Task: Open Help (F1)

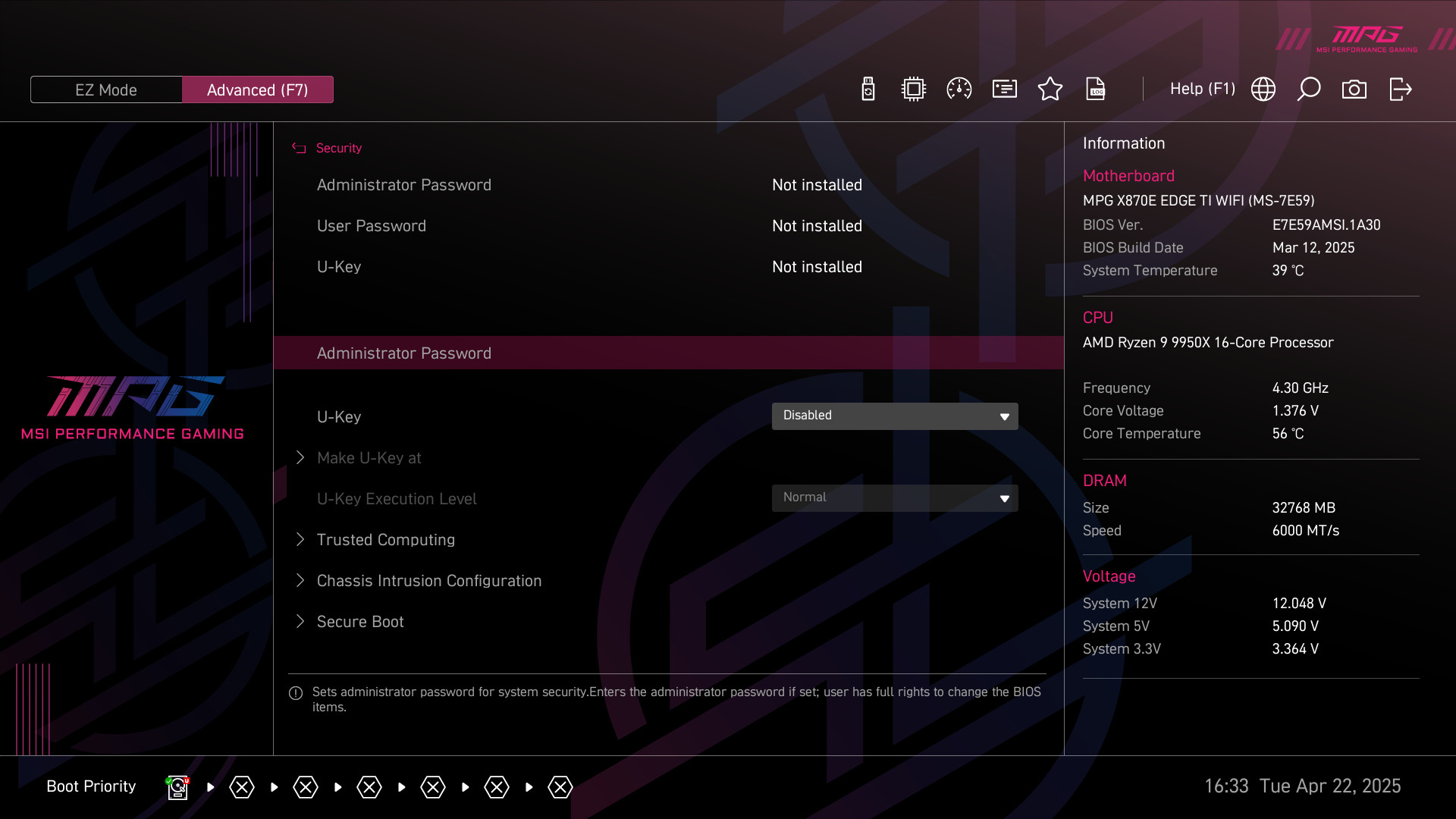Action: (1203, 89)
